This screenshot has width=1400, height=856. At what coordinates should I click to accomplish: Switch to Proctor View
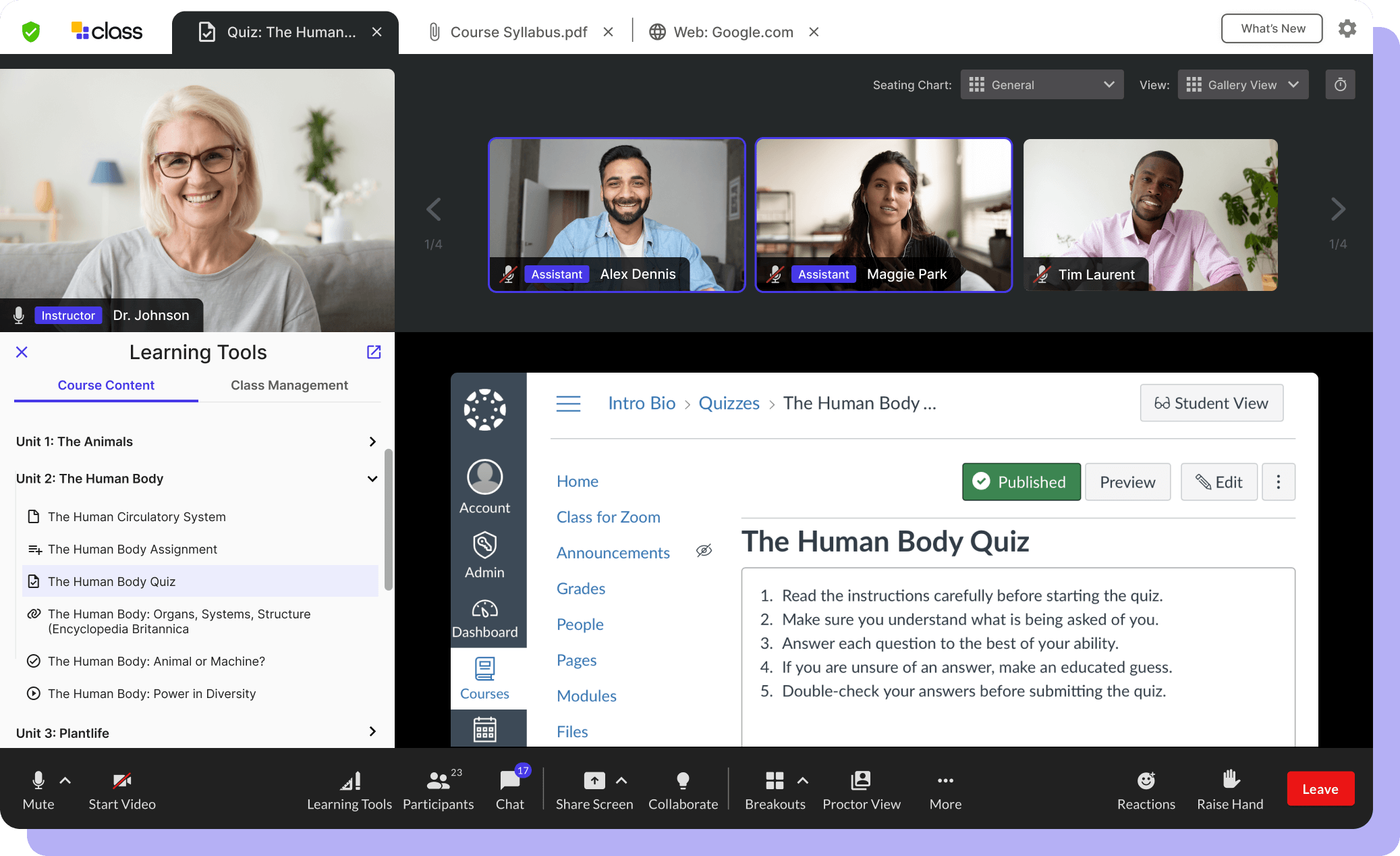(862, 790)
